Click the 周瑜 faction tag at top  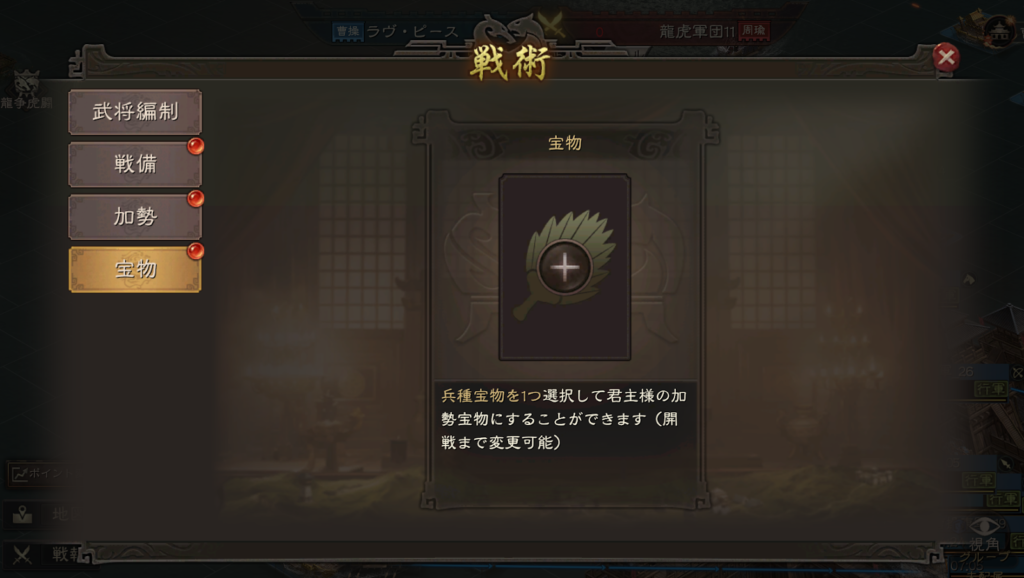click(x=753, y=30)
